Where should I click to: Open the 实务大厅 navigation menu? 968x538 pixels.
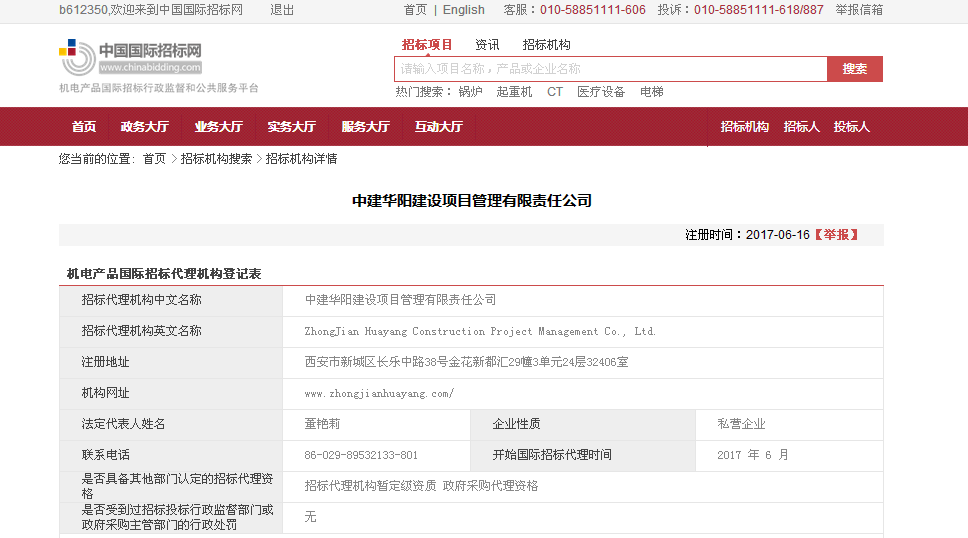(291, 127)
